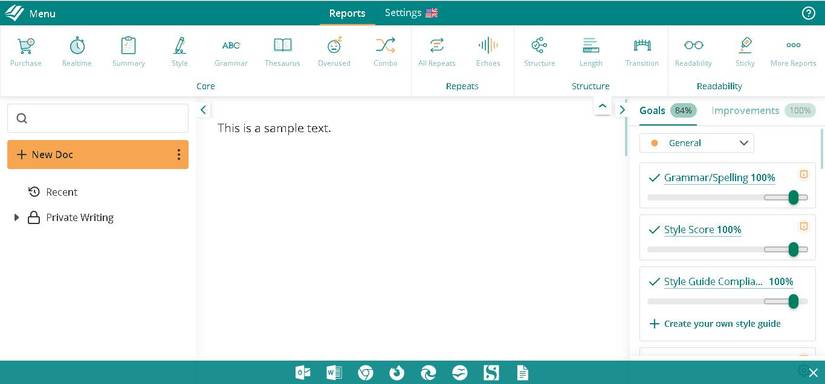Run the Sticky sentences report
The image size is (825, 384).
745,52
